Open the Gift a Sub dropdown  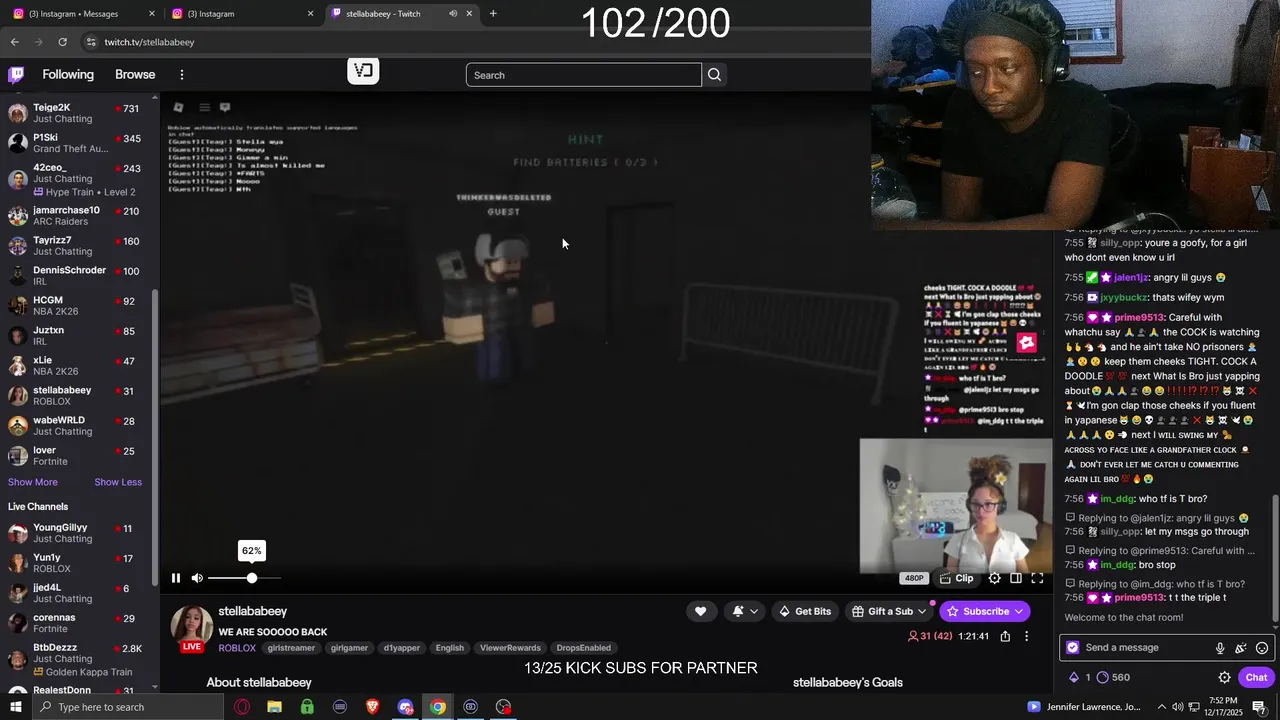point(889,611)
